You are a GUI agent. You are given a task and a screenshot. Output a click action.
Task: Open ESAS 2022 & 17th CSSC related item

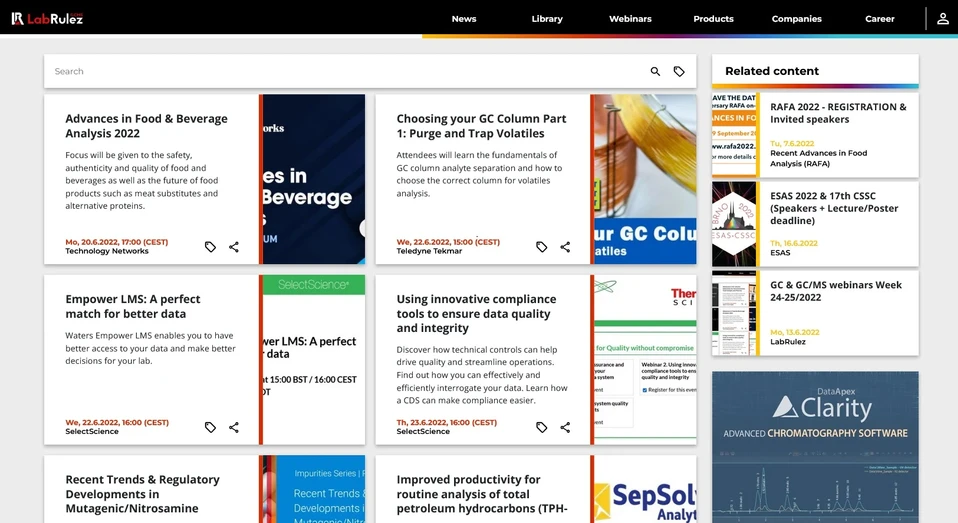833,208
